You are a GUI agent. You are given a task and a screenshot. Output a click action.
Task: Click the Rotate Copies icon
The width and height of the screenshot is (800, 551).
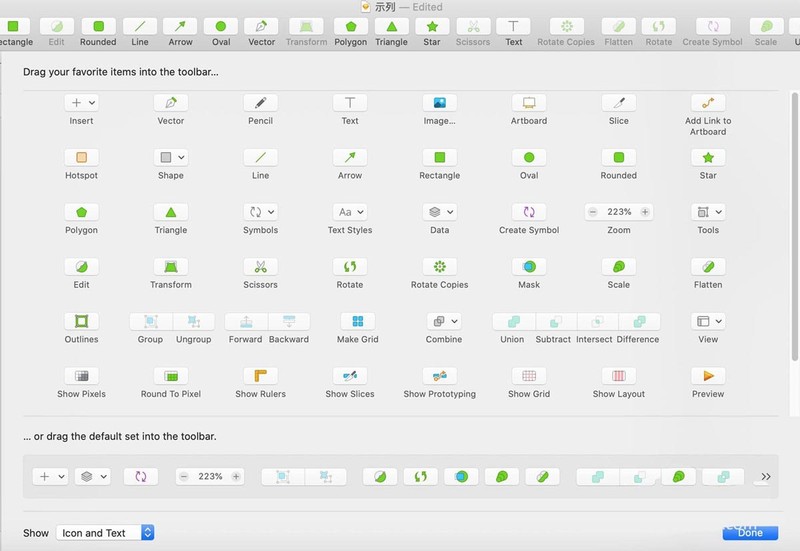point(439,267)
